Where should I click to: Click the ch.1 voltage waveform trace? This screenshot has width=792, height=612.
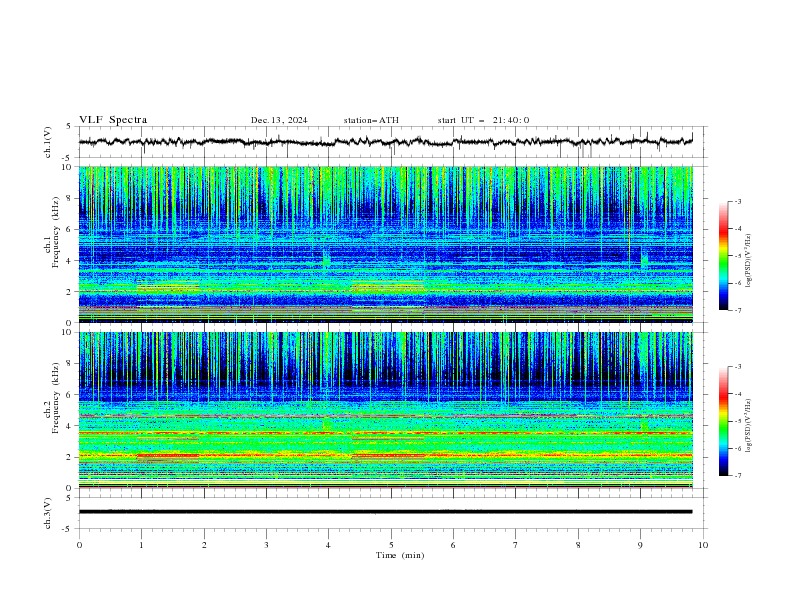pyautogui.click(x=386, y=142)
